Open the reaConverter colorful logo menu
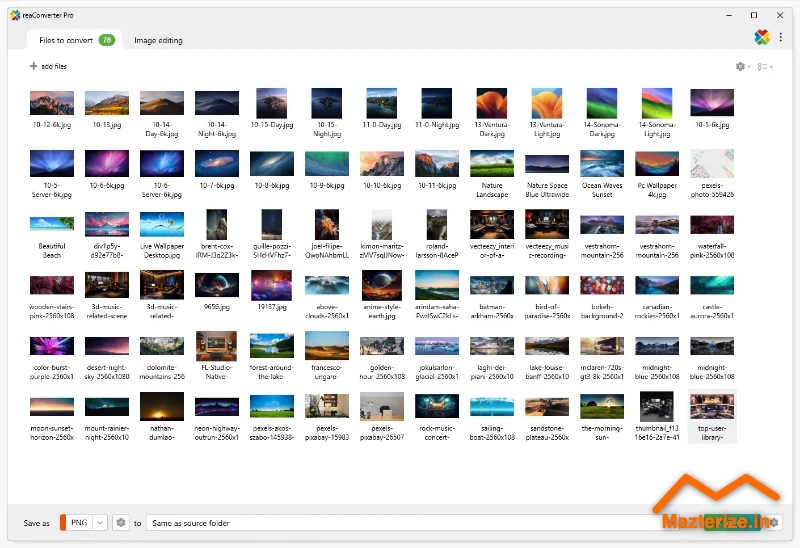 pos(761,37)
